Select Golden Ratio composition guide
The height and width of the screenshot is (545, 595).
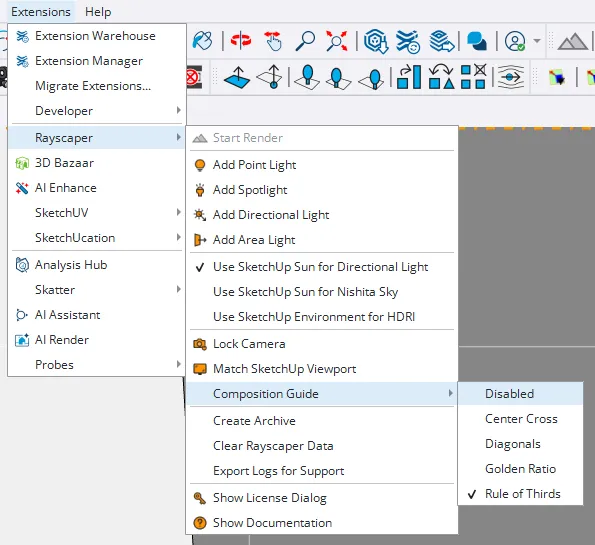pyautogui.click(x=520, y=469)
